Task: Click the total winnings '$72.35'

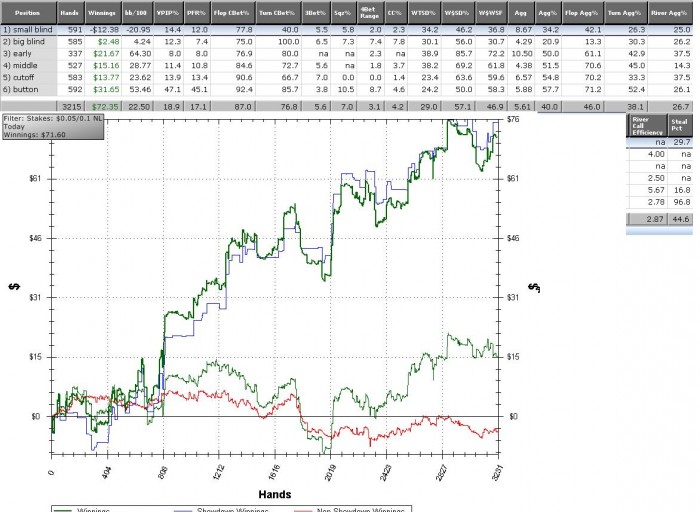Action: [105, 107]
